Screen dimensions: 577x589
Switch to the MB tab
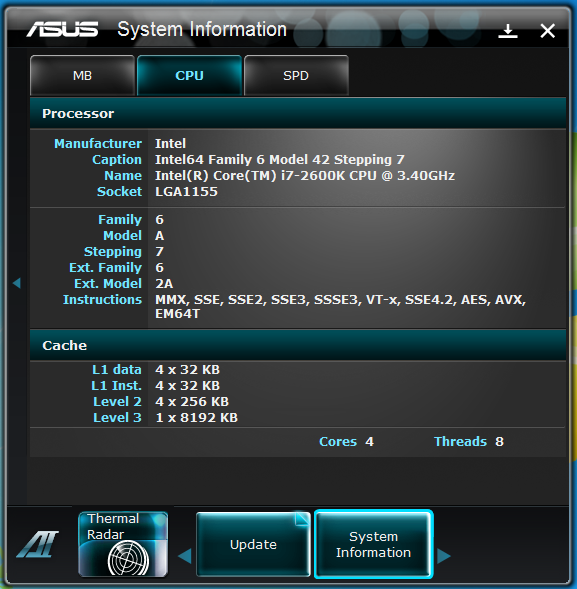coord(82,76)
